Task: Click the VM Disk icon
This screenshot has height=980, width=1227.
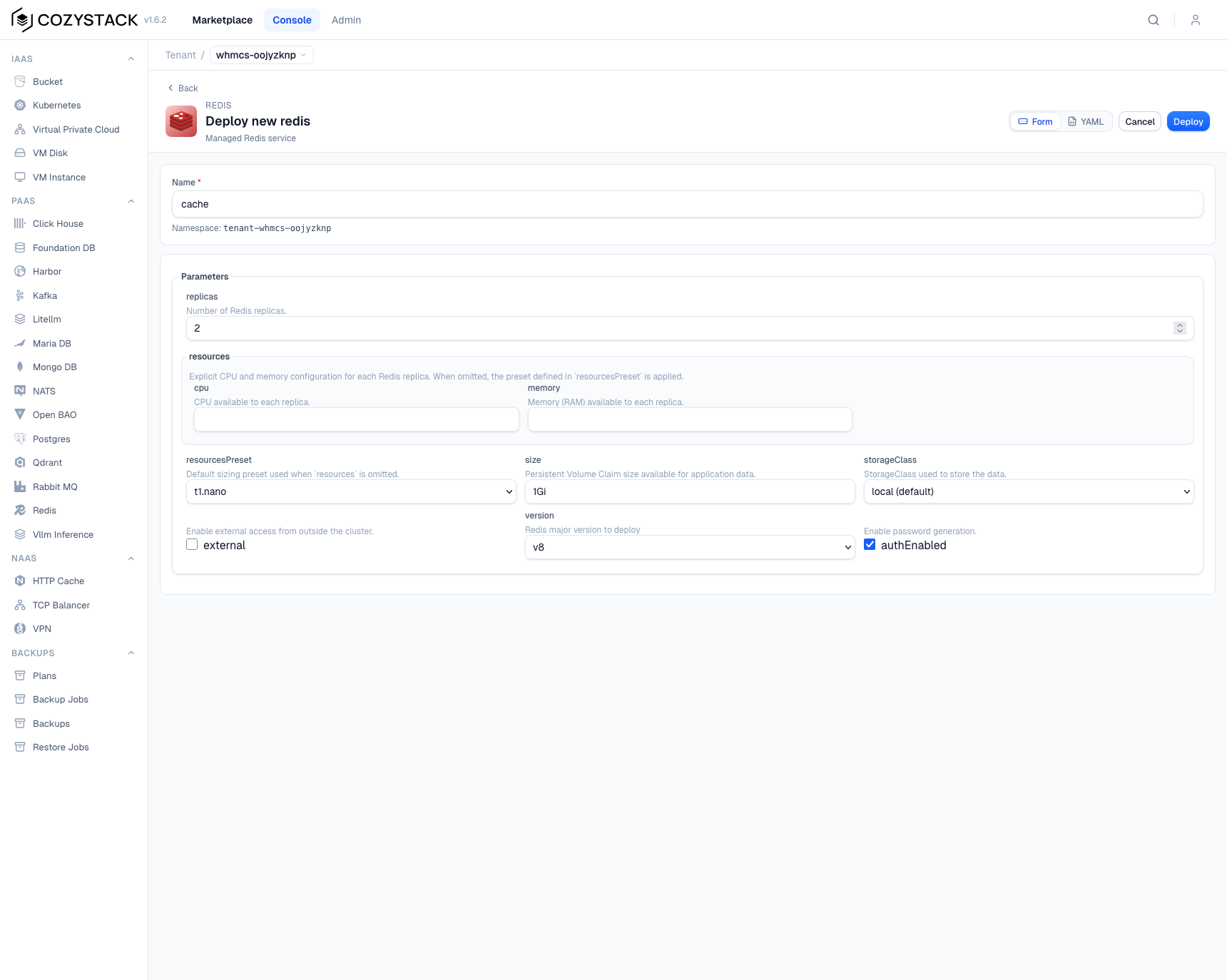Action: point(20,153)
